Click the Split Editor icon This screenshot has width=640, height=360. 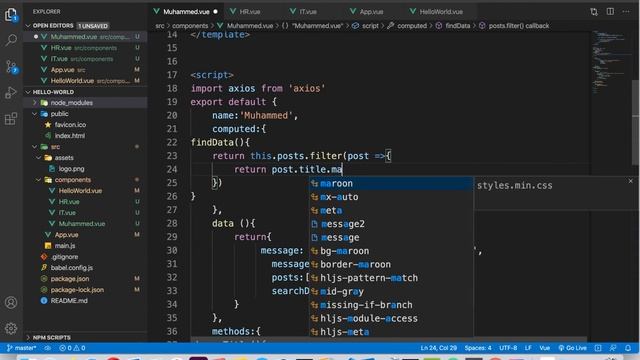click(610, 11)
